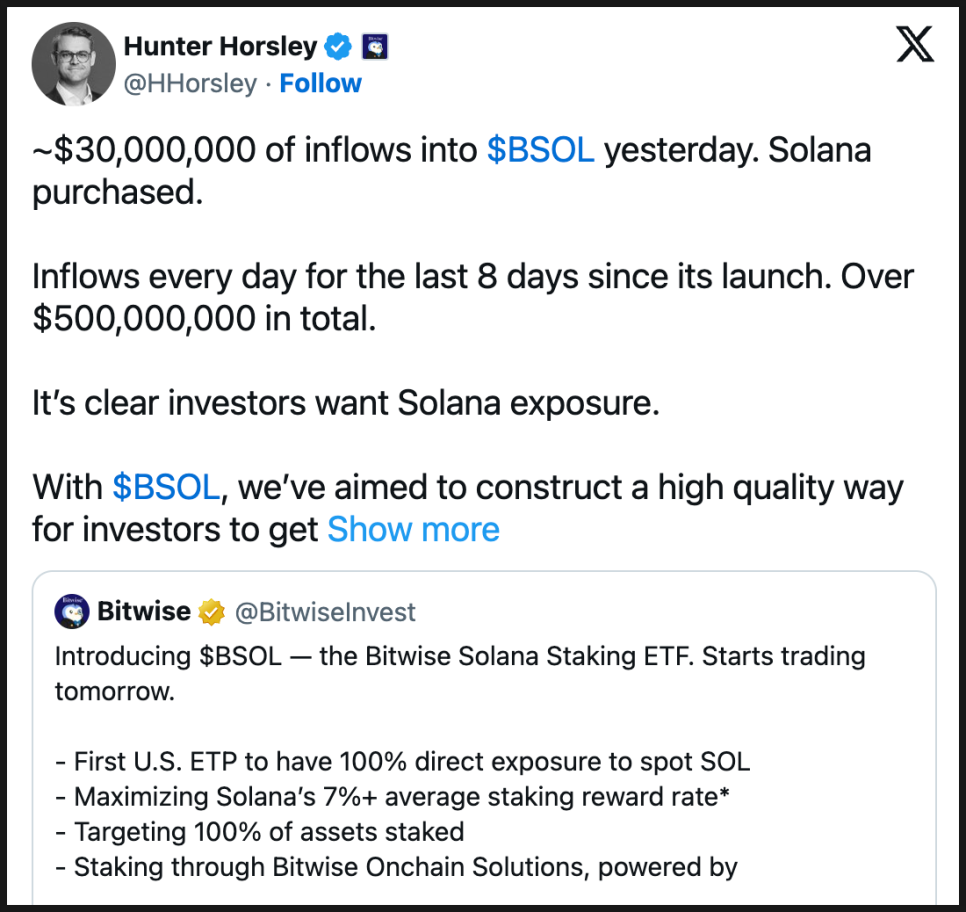Click the "First U.S. ETP" bullet line

pyautogui.click(x=402, y=762)
